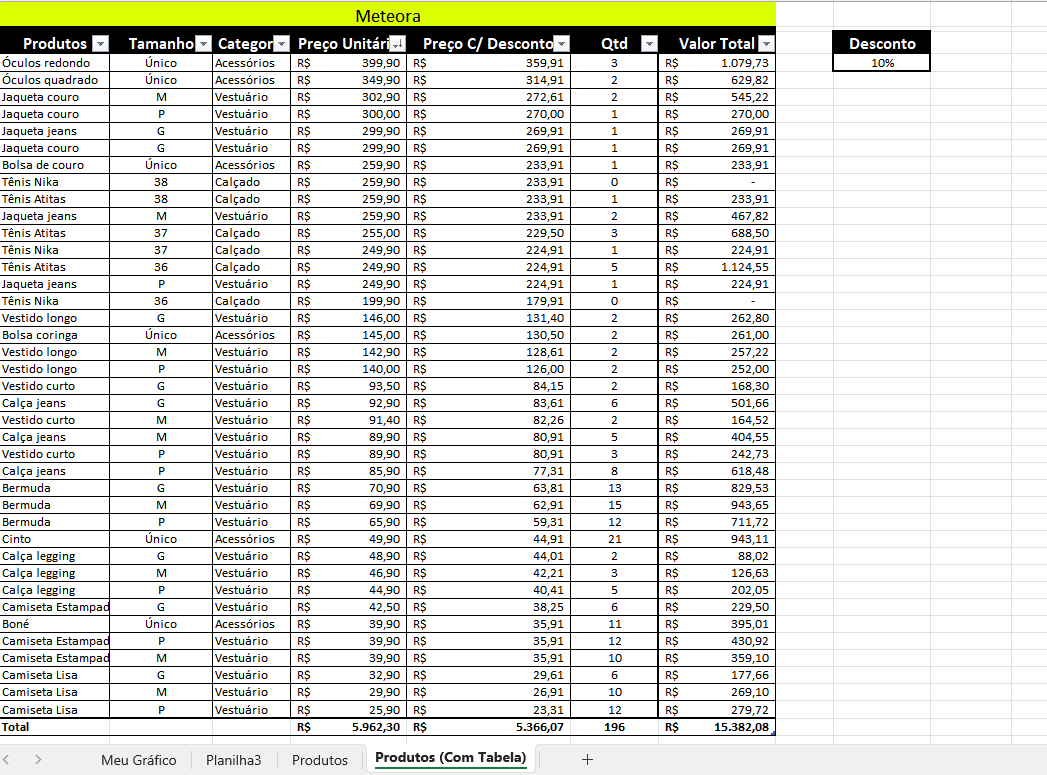
Task: Switch to the Meu Gráfico sheet tab
Action: [139, 760]
